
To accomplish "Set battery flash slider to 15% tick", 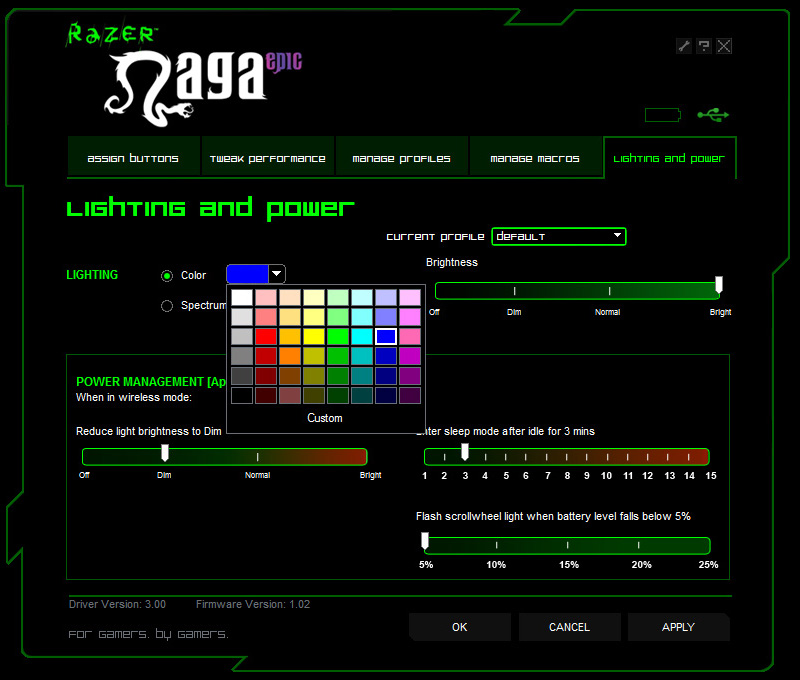I will point(567,545).
